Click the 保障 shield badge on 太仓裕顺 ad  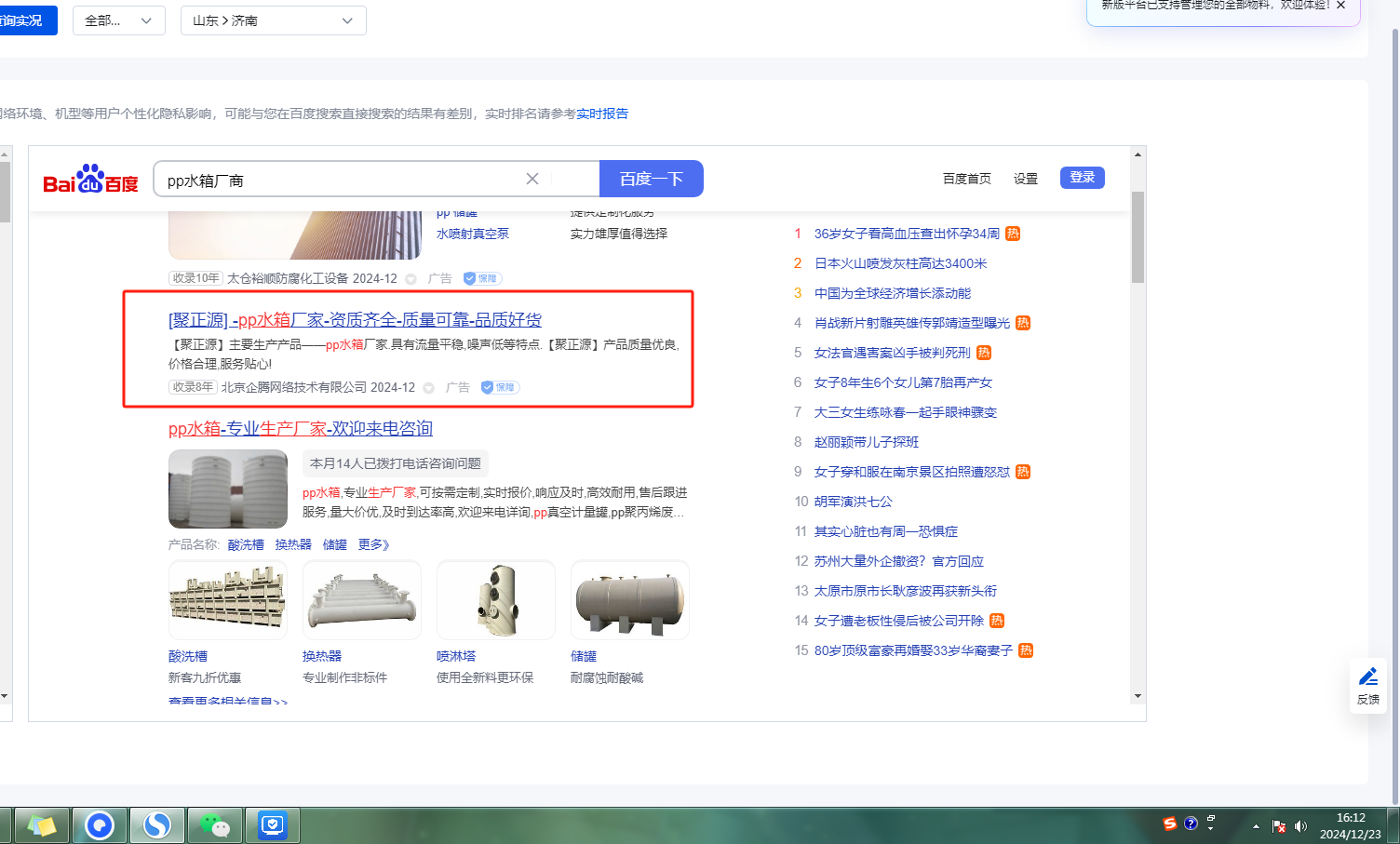click(x=483, y=278)
